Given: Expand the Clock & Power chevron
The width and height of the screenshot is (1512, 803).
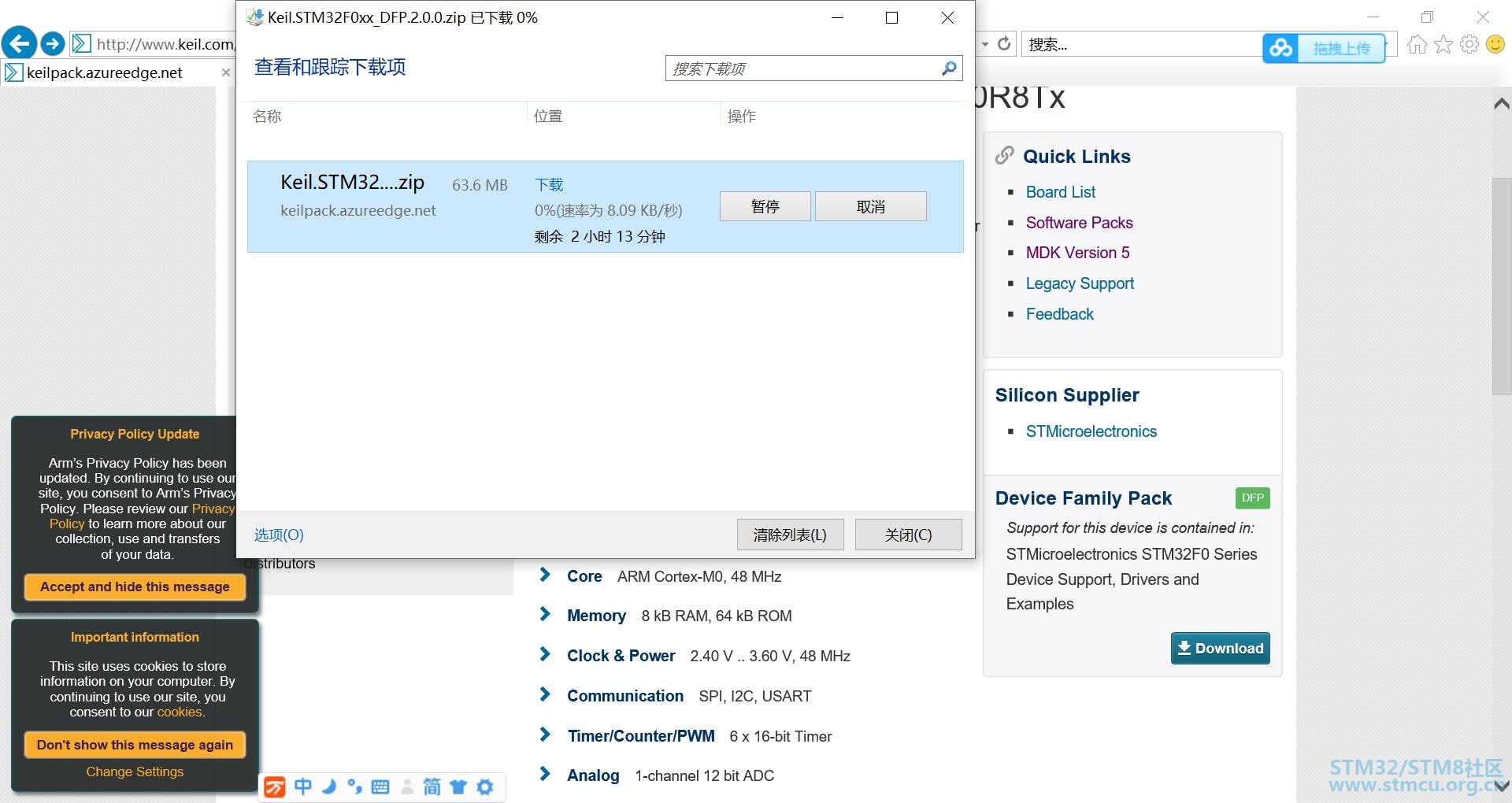Looking at the screenshot, I should [544, 654].
